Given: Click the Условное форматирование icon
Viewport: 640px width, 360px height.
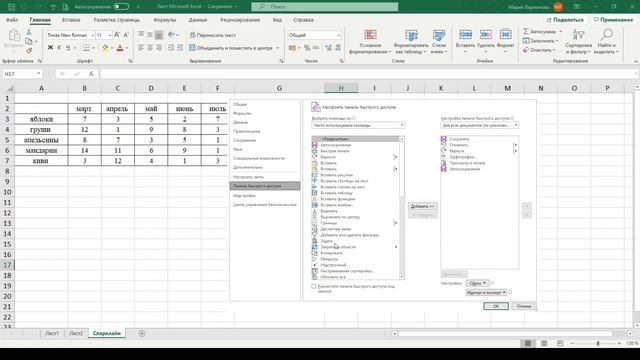Looking at the screenshot, I should (x=370, y=35).
